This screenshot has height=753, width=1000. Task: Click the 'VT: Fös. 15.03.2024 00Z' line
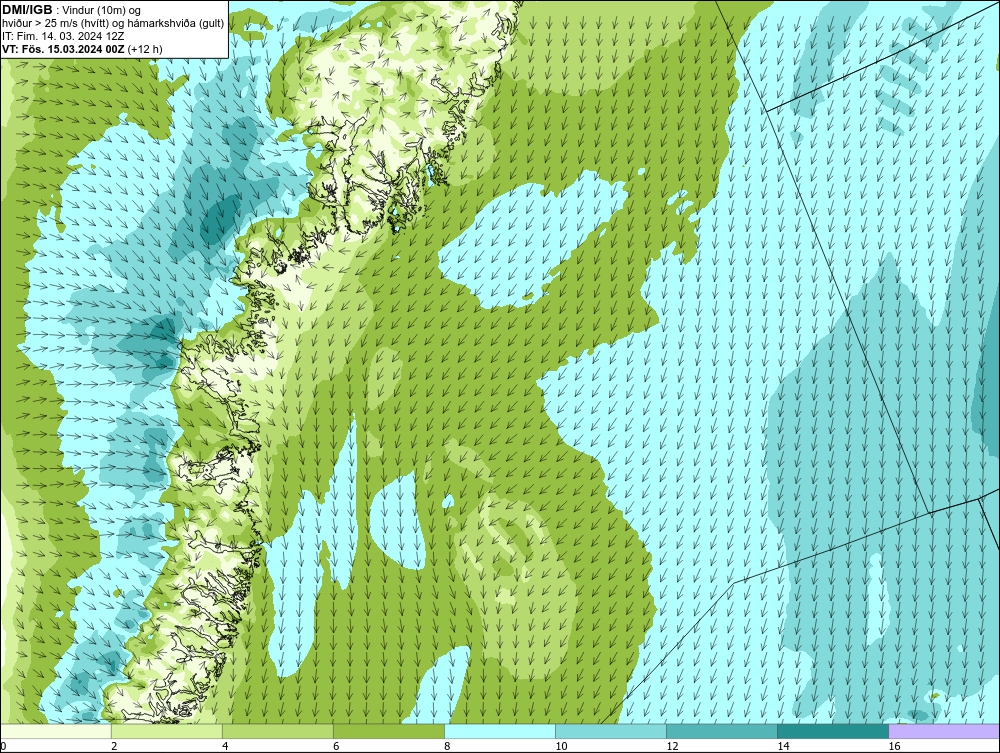(x=63, y=49)
